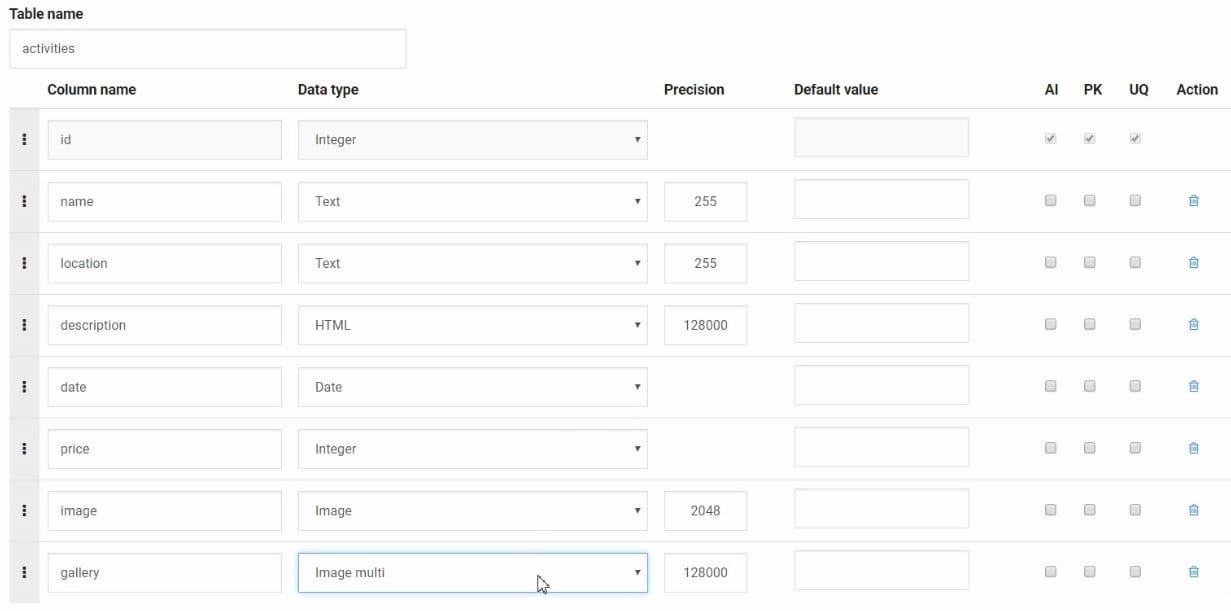Remove the description column via trash icon

tap(1193, 325)
